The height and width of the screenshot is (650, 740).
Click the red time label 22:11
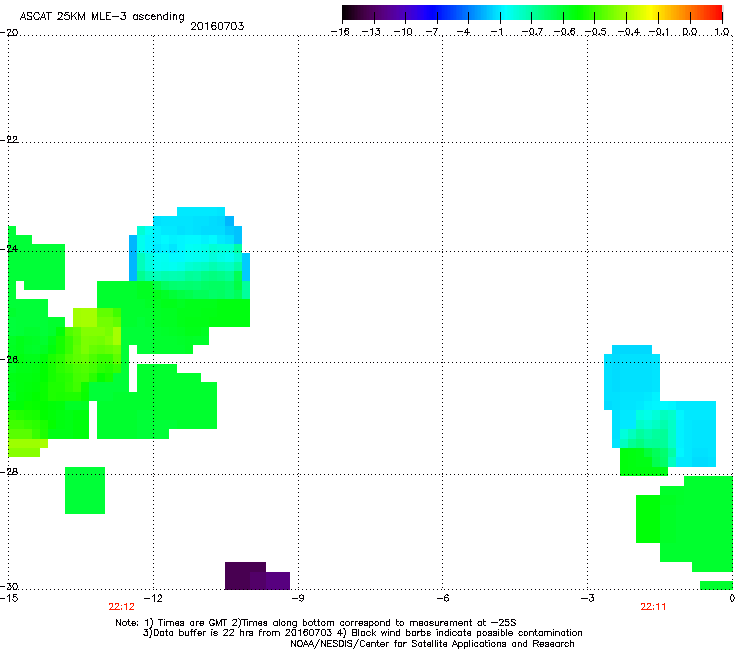click(653, 607)
